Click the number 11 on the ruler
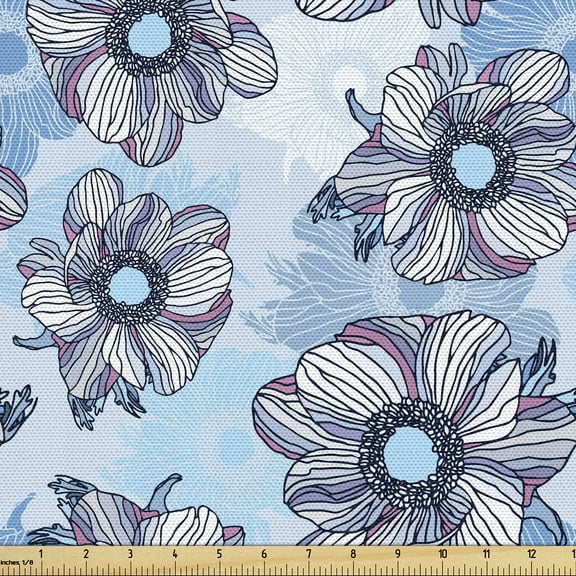Screen dimensions: 576x576 pyautogui.click(x=486, y=554)
